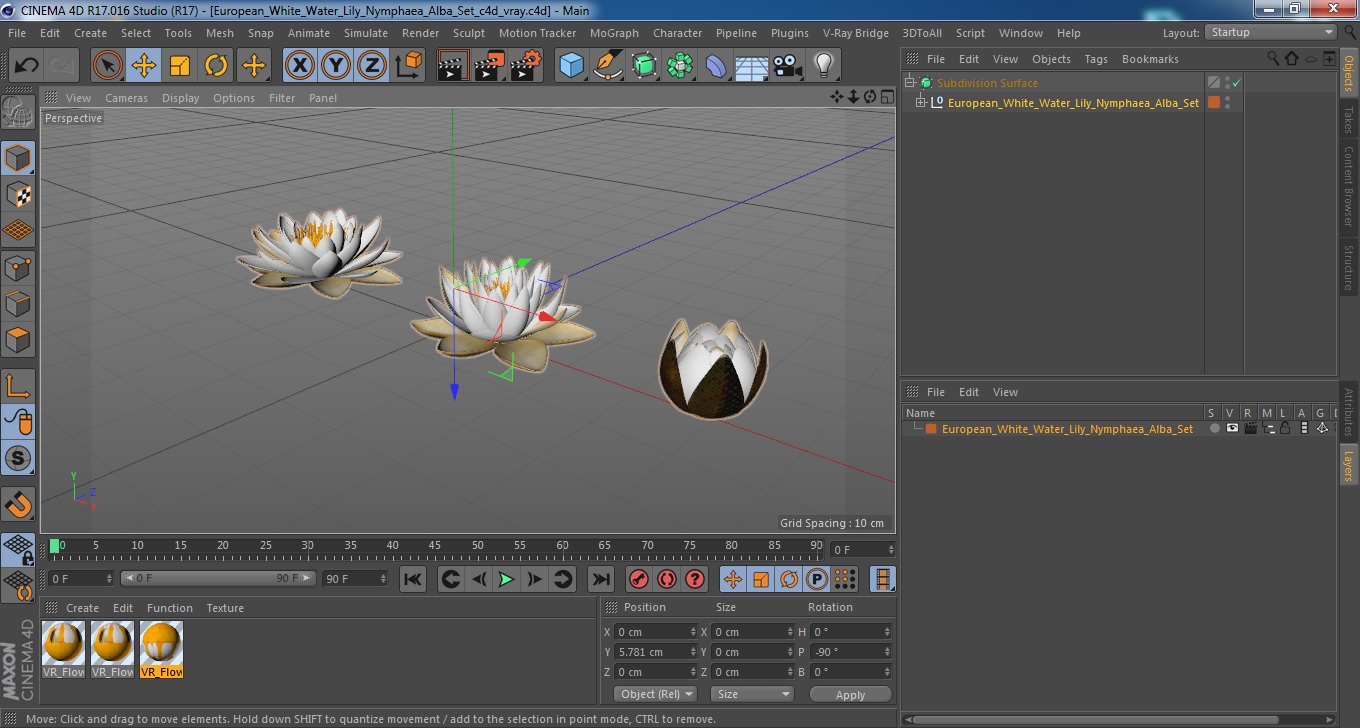Open viewport Cameras menu
Image resolution: width=1360 pixels, height=728 pixels.
(126, 98)
